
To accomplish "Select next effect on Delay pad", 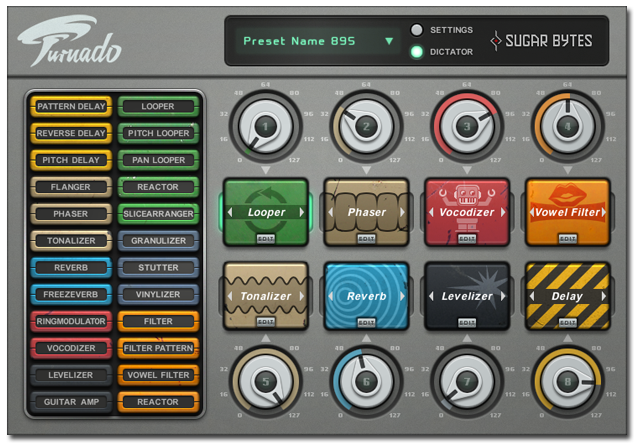I will click(604, 296).
